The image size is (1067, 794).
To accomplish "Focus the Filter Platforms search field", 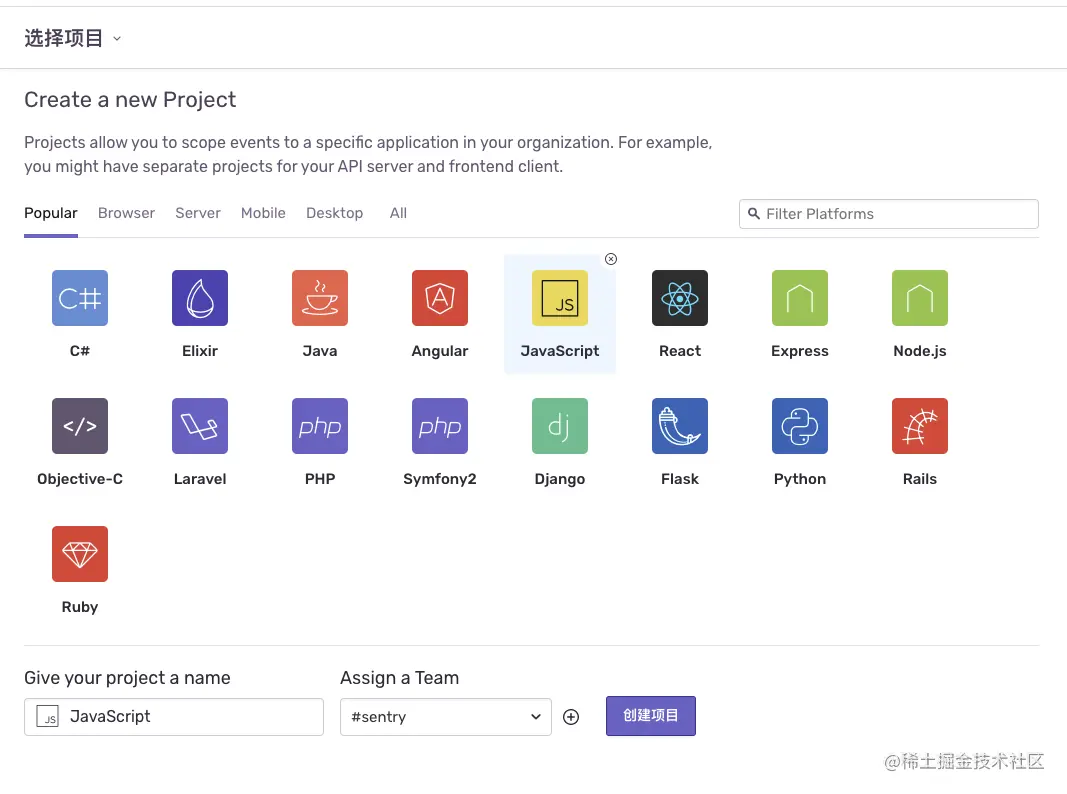I will tap(889, 214).
